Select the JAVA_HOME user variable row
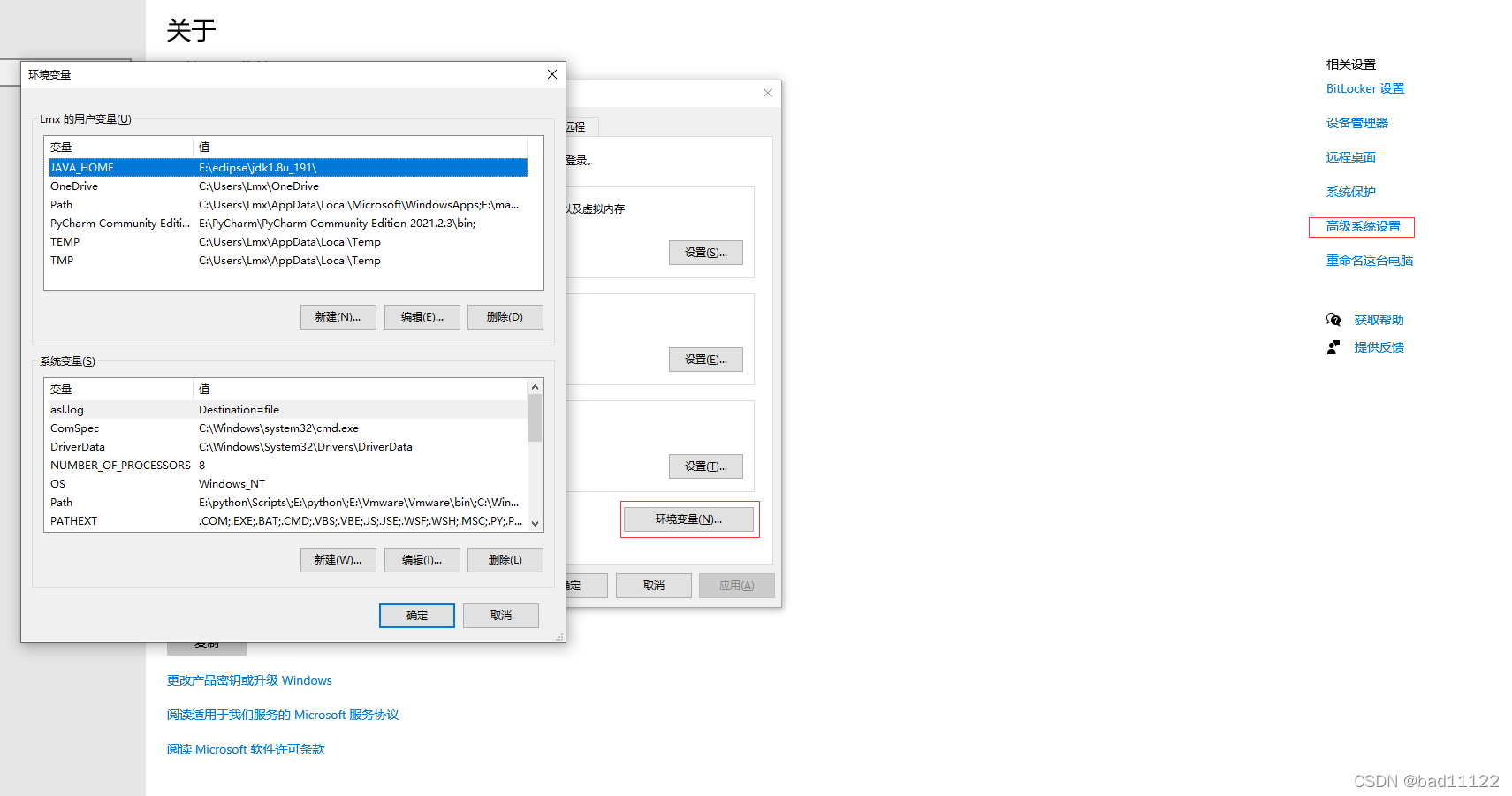The height and width of the screenshot is (796, 1512). (288, 168)
